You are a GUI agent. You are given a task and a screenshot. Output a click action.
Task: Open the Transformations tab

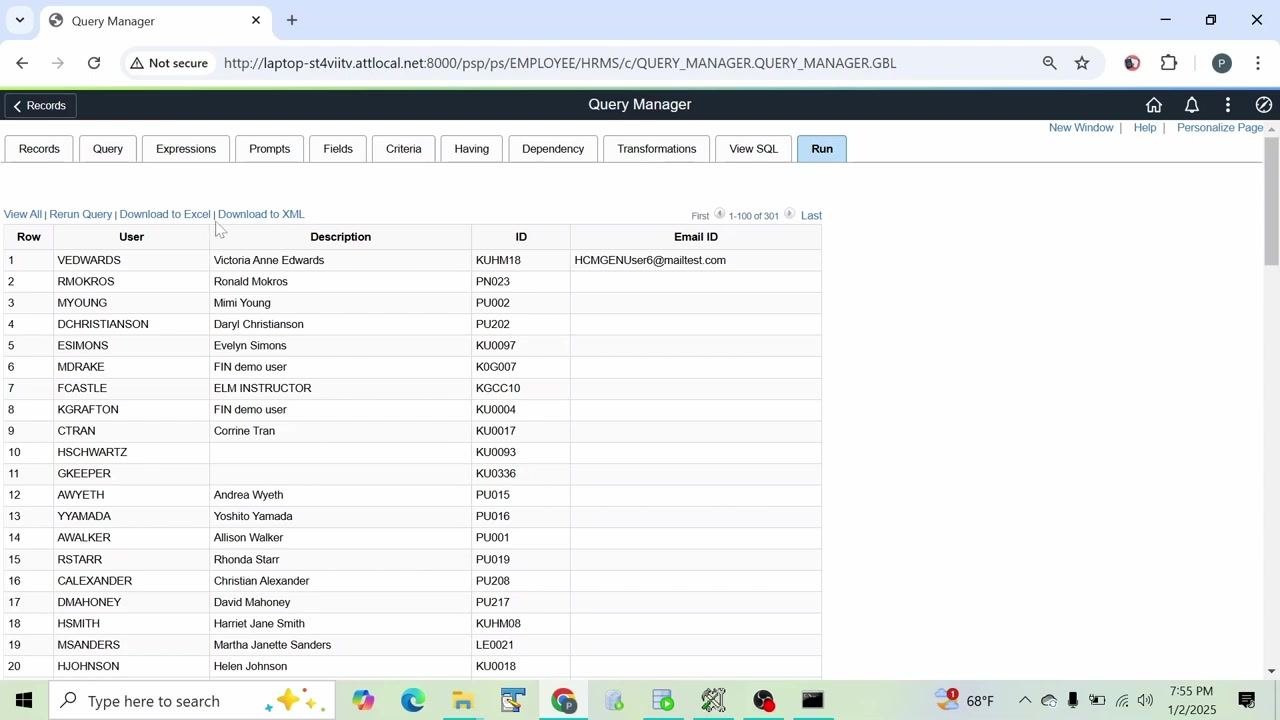pos(657,149)
